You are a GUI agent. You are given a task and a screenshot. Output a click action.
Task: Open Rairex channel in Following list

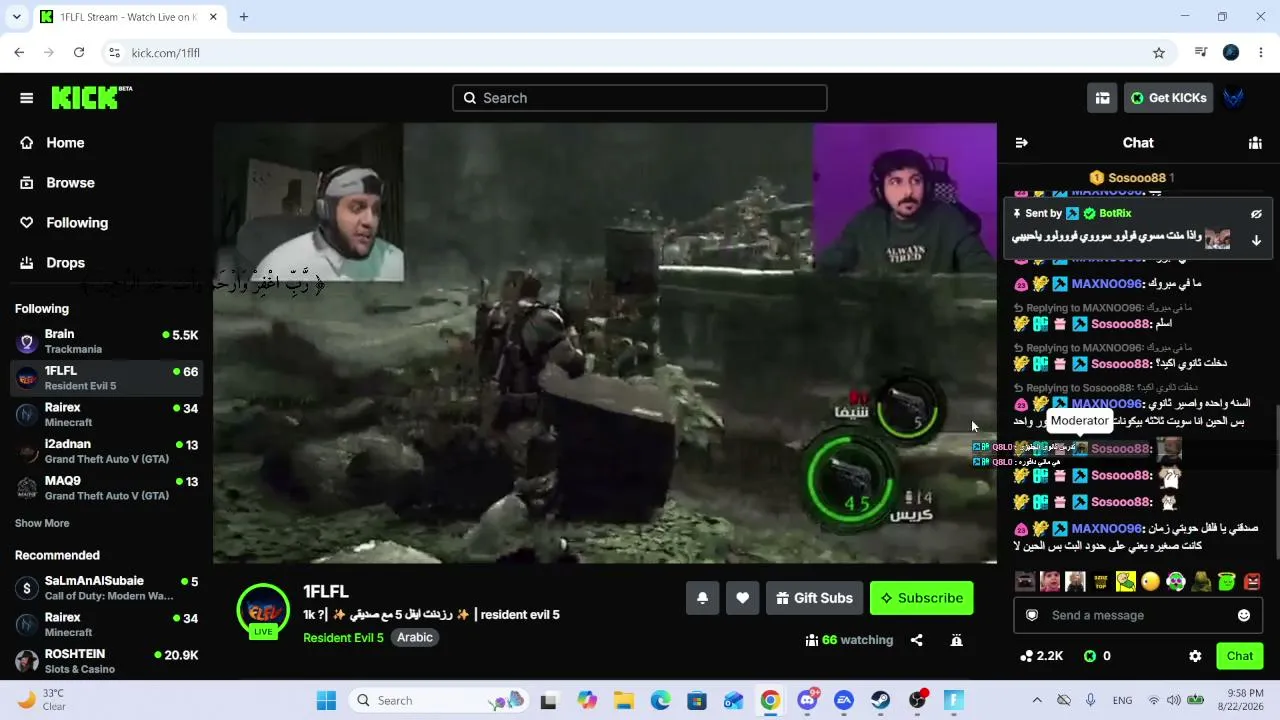[x=108, y=415]
